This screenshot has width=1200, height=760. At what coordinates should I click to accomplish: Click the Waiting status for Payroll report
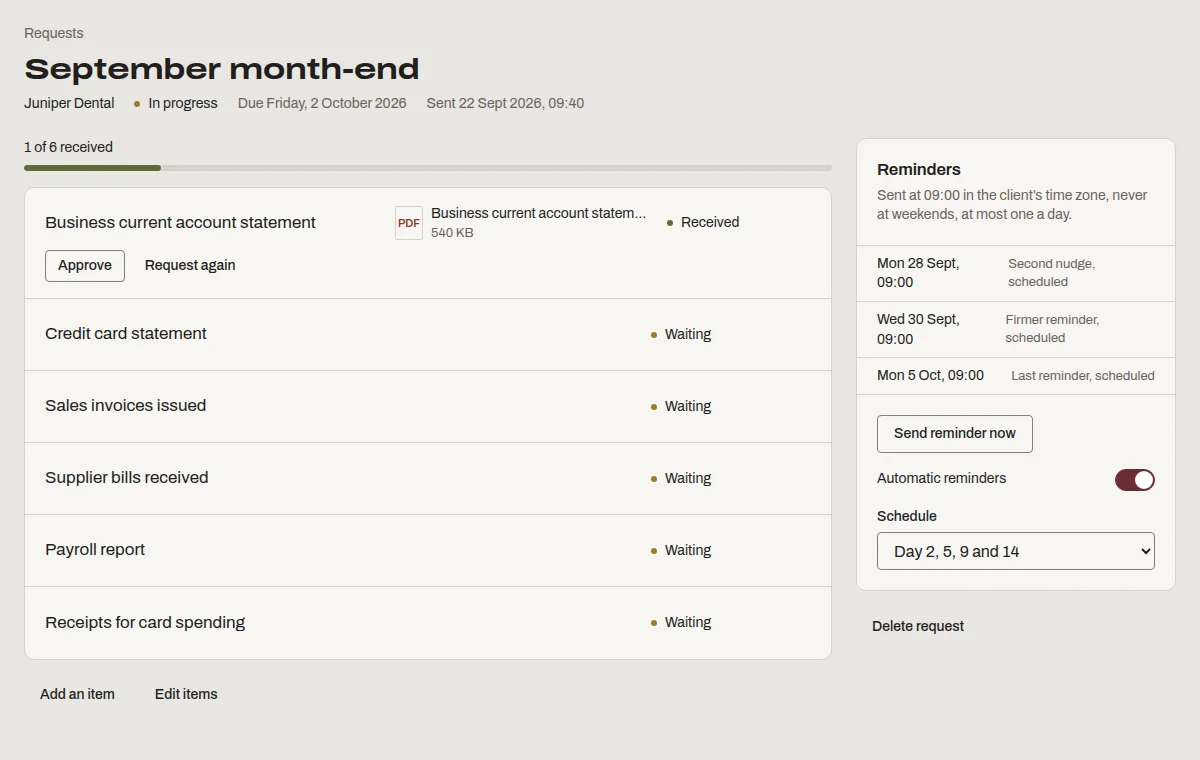tap(681, 551)
